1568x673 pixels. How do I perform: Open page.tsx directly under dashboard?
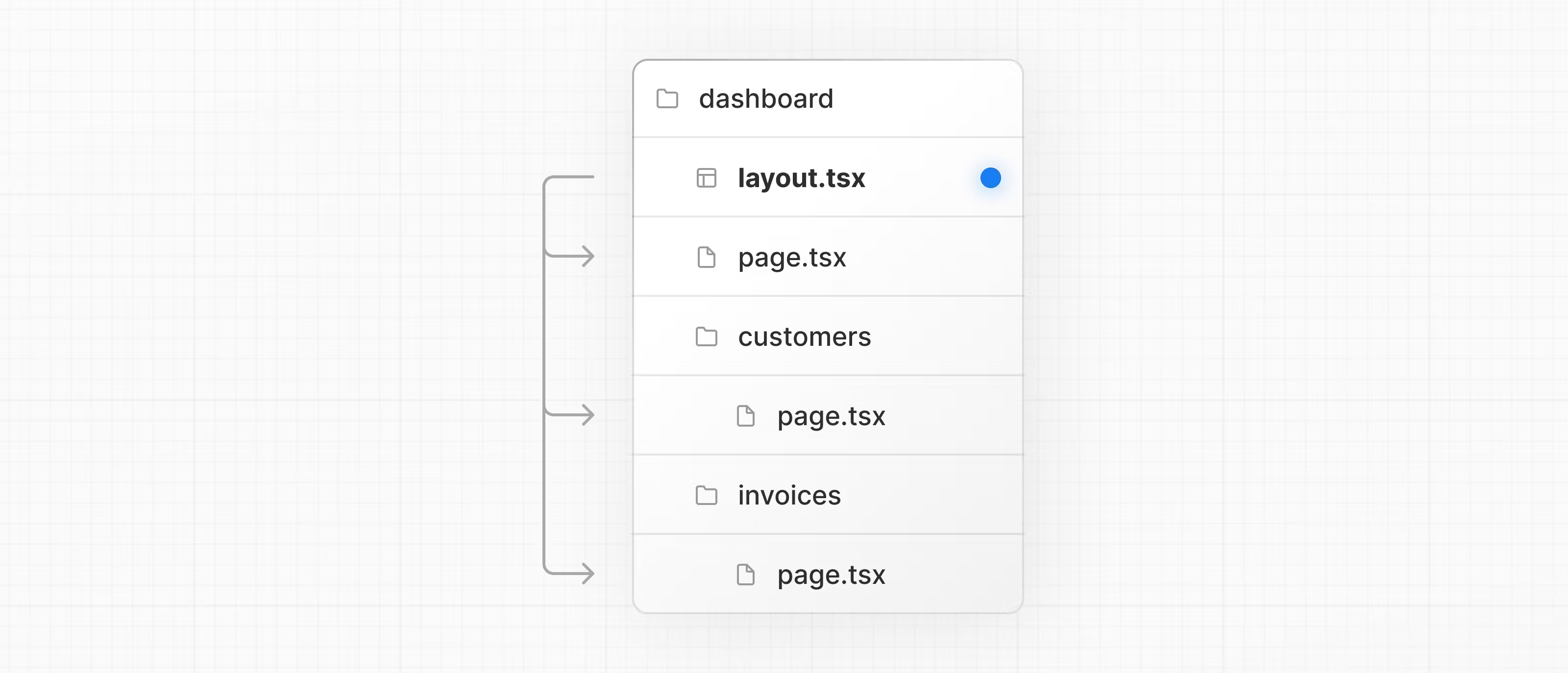tap(792, 257)
